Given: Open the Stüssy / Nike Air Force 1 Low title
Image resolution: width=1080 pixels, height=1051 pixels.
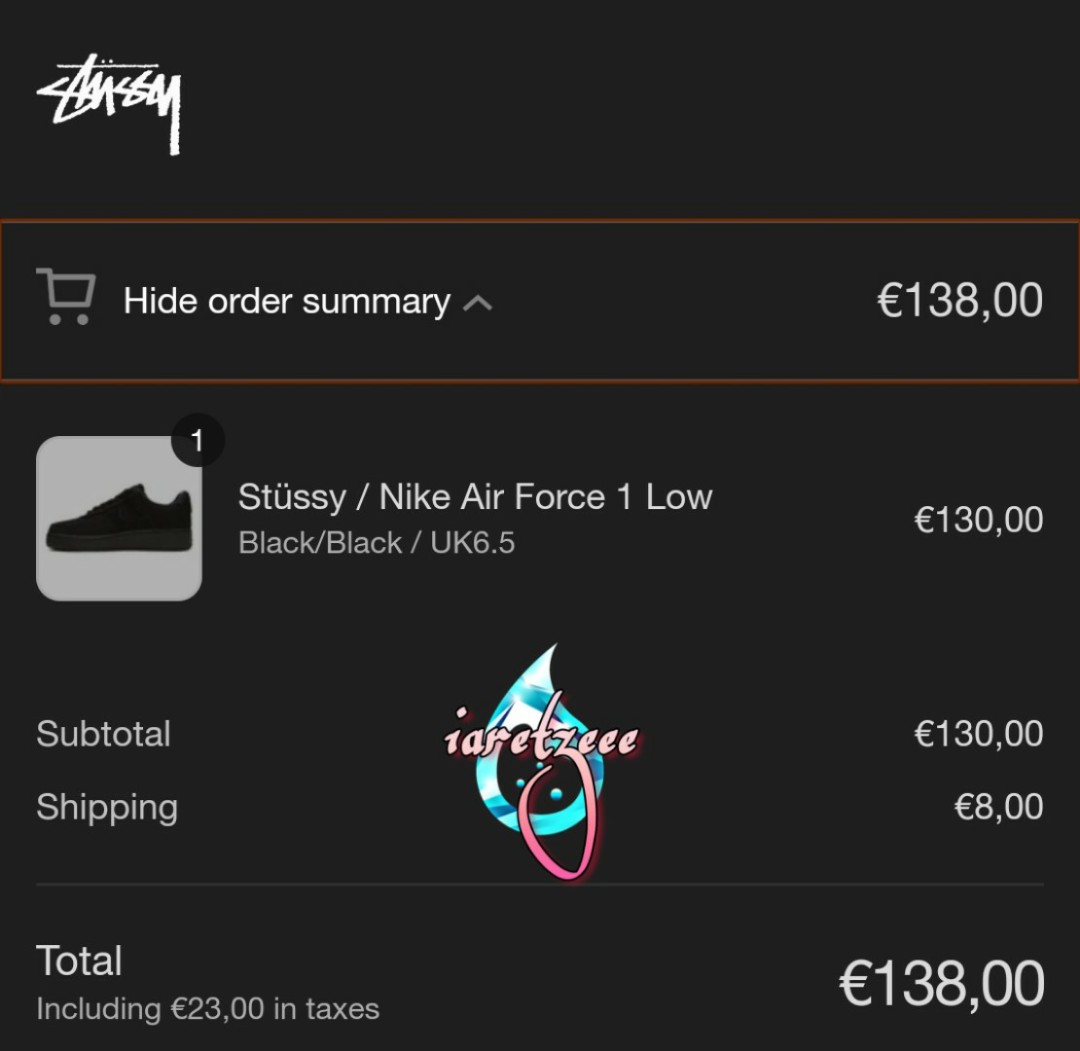Looking at the screenshot, I should pos(475,497).
